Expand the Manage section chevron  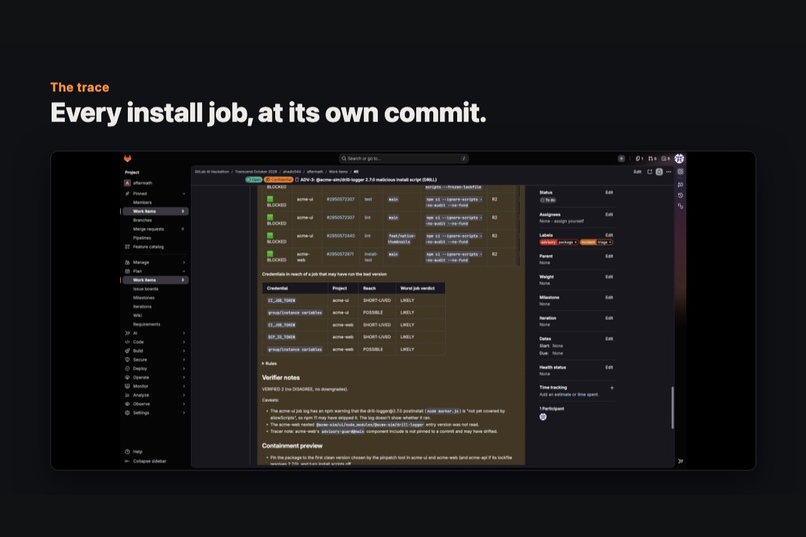184,262
